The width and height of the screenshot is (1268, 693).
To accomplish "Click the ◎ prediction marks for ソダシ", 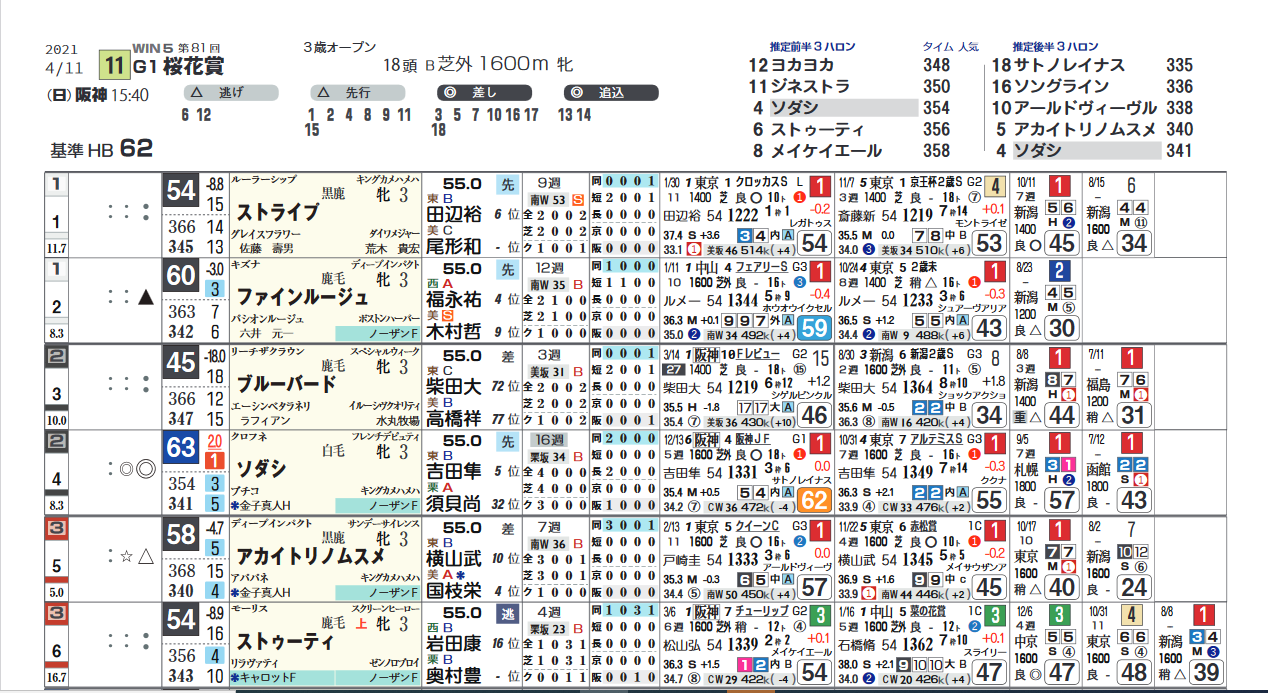I will pyautogui.click(x=137, y=469).
